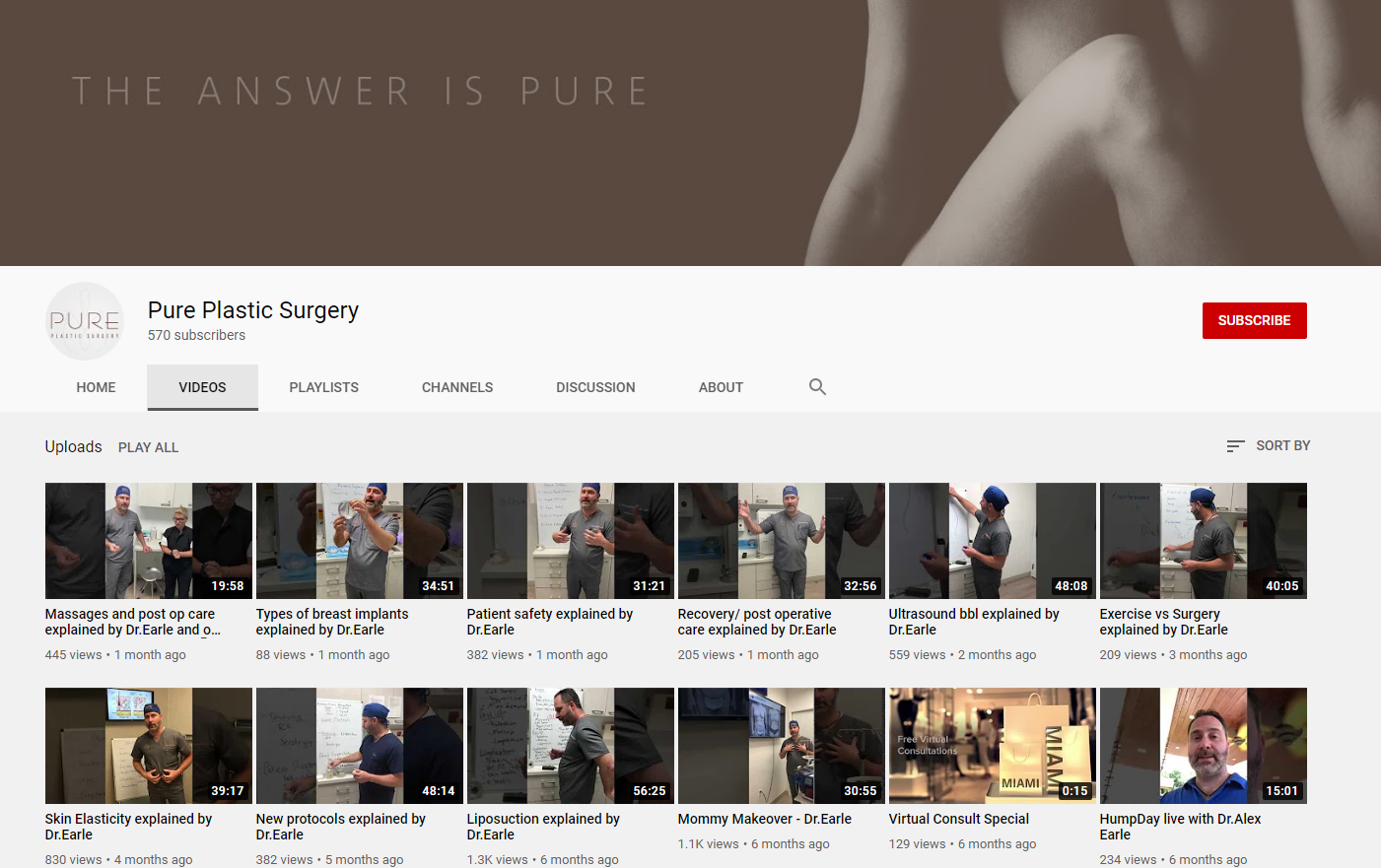Open the Virtual Consult Special thumbnail
Screen dimensions: 1381x868
992,746
